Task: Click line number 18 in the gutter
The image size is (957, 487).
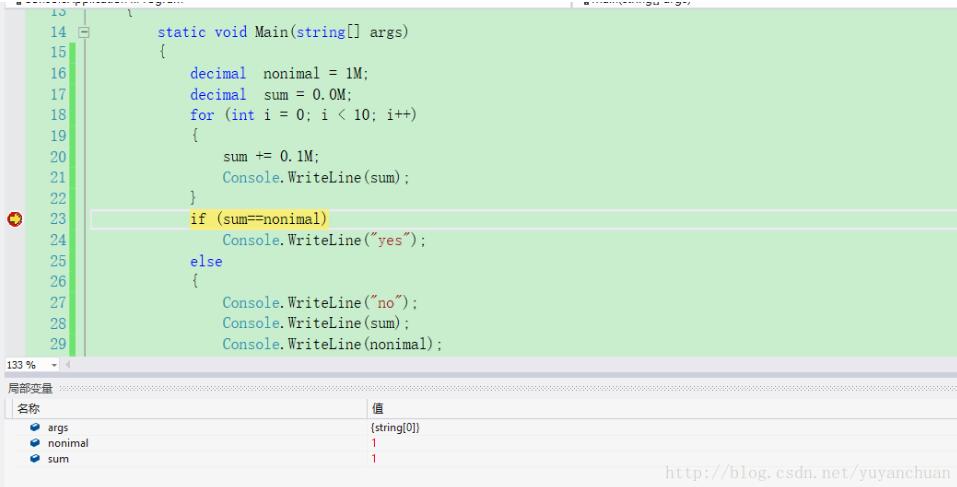Action: 58,115
